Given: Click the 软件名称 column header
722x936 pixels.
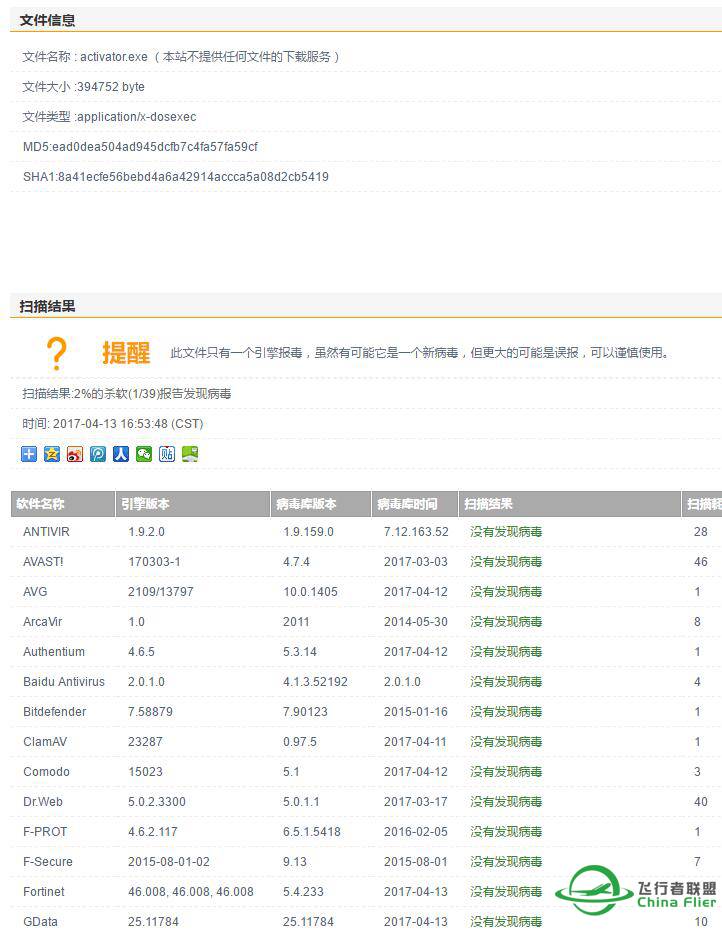Looking at the screenshot, I should [63, 504].
